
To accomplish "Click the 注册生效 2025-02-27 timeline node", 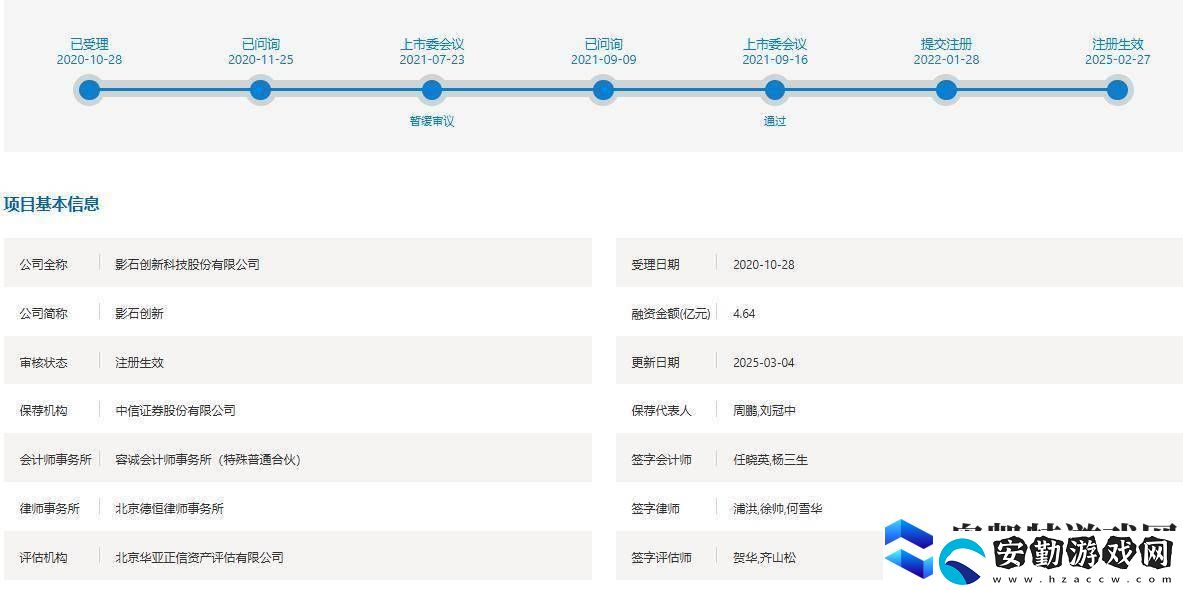I will 1117,91.
